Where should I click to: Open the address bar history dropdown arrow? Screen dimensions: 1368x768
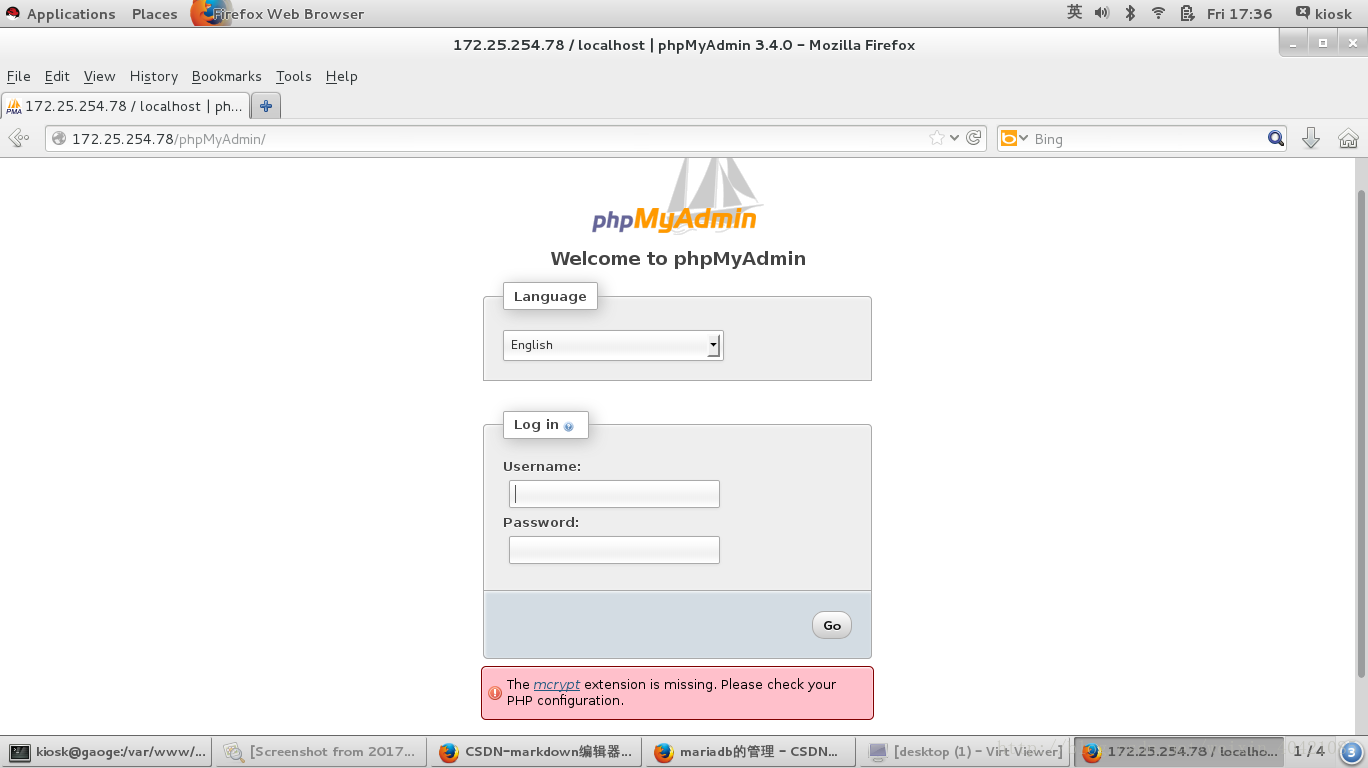click(x=954, y=138)
